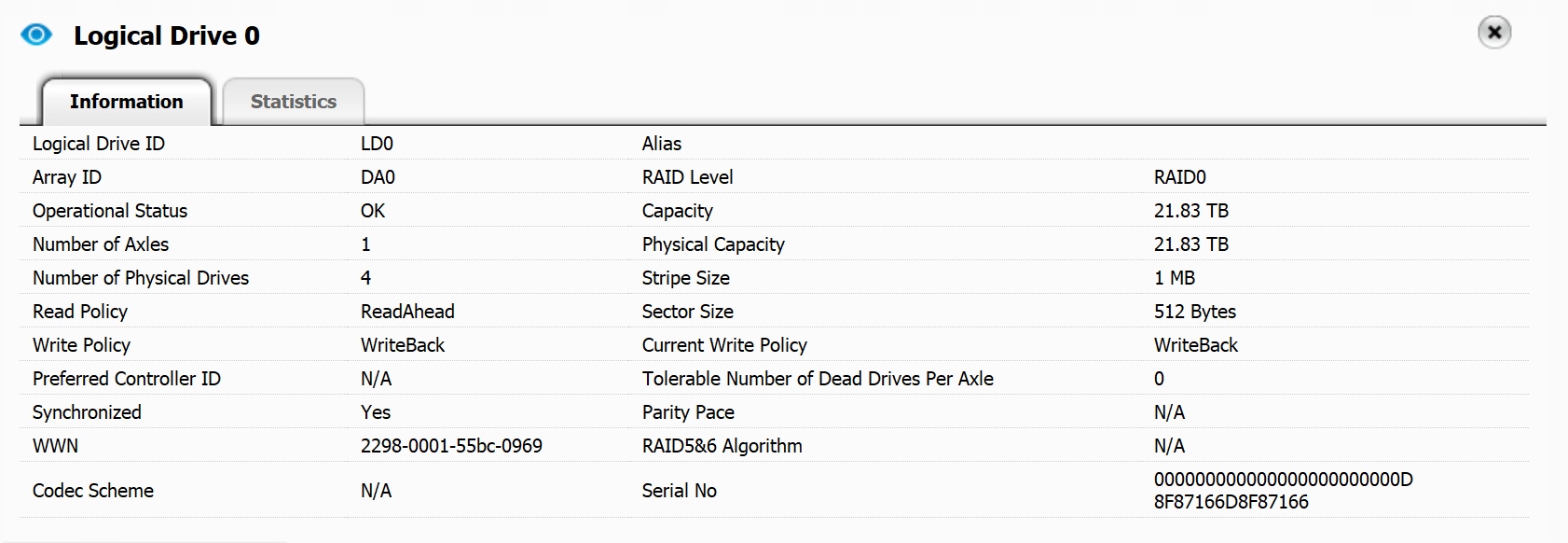The height and width of the screenshot is (543, 1568).
Task: Click the Tolerable Number of Dead Drives label
Action: click(818, 379)
